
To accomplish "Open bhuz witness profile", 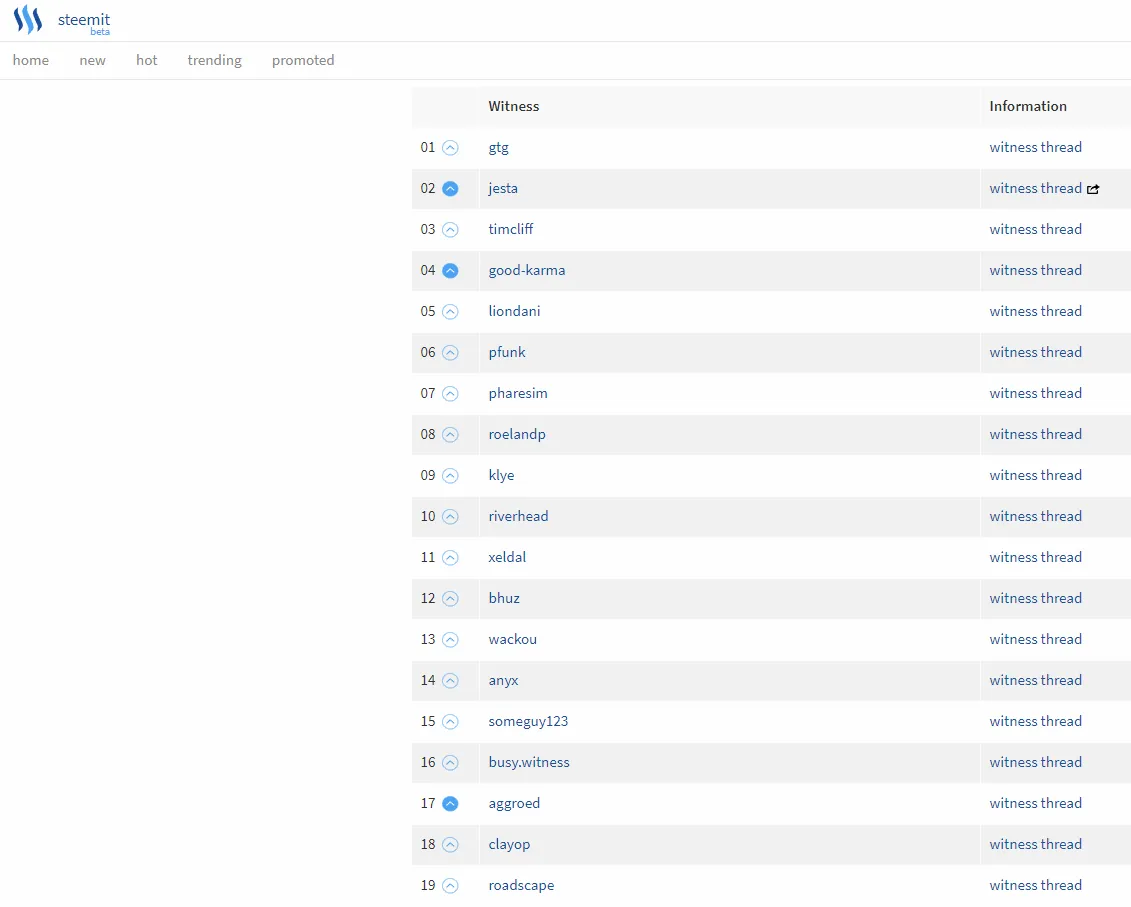I will 504,598.
